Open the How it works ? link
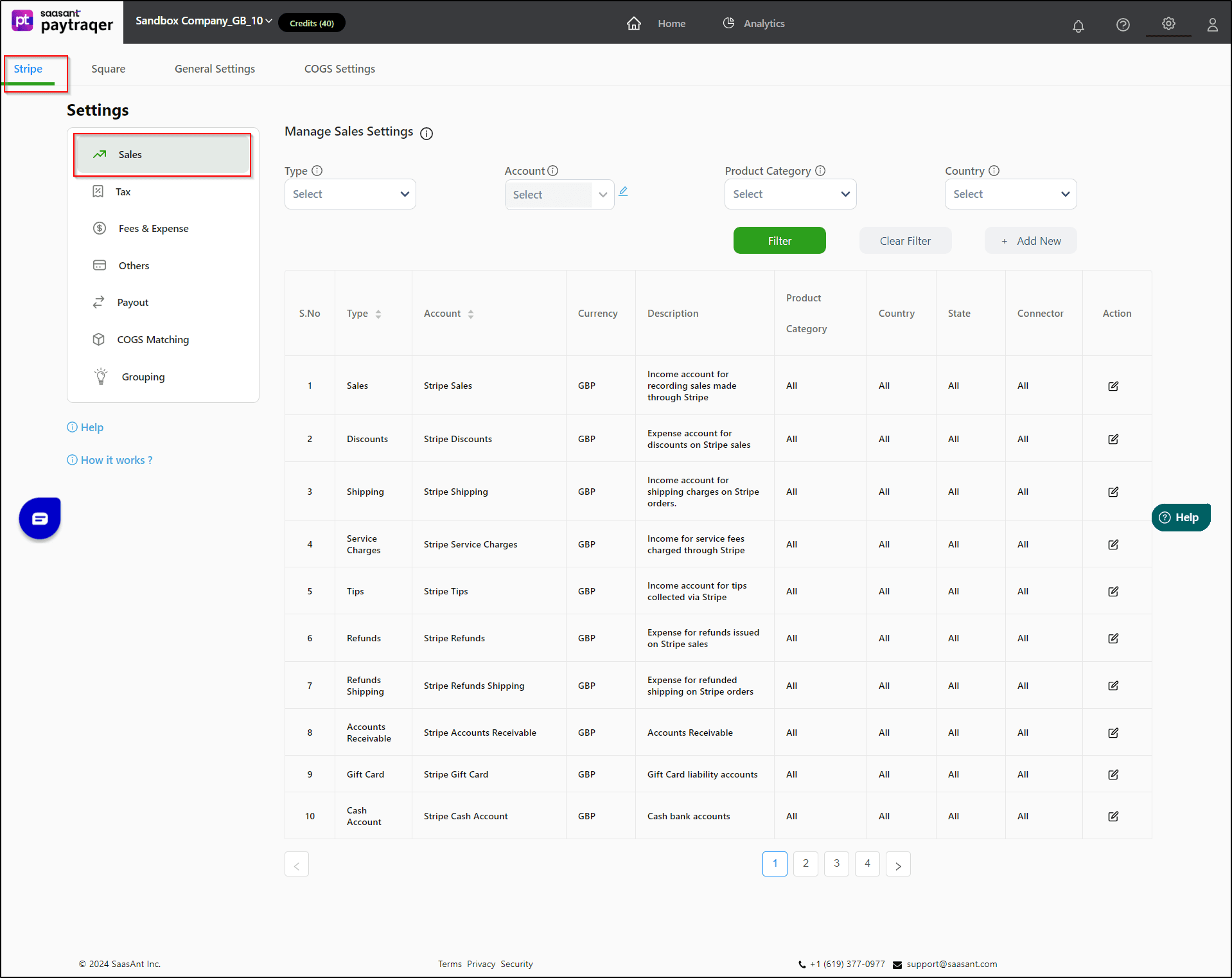1232x978 pixels. click(110, 460)
